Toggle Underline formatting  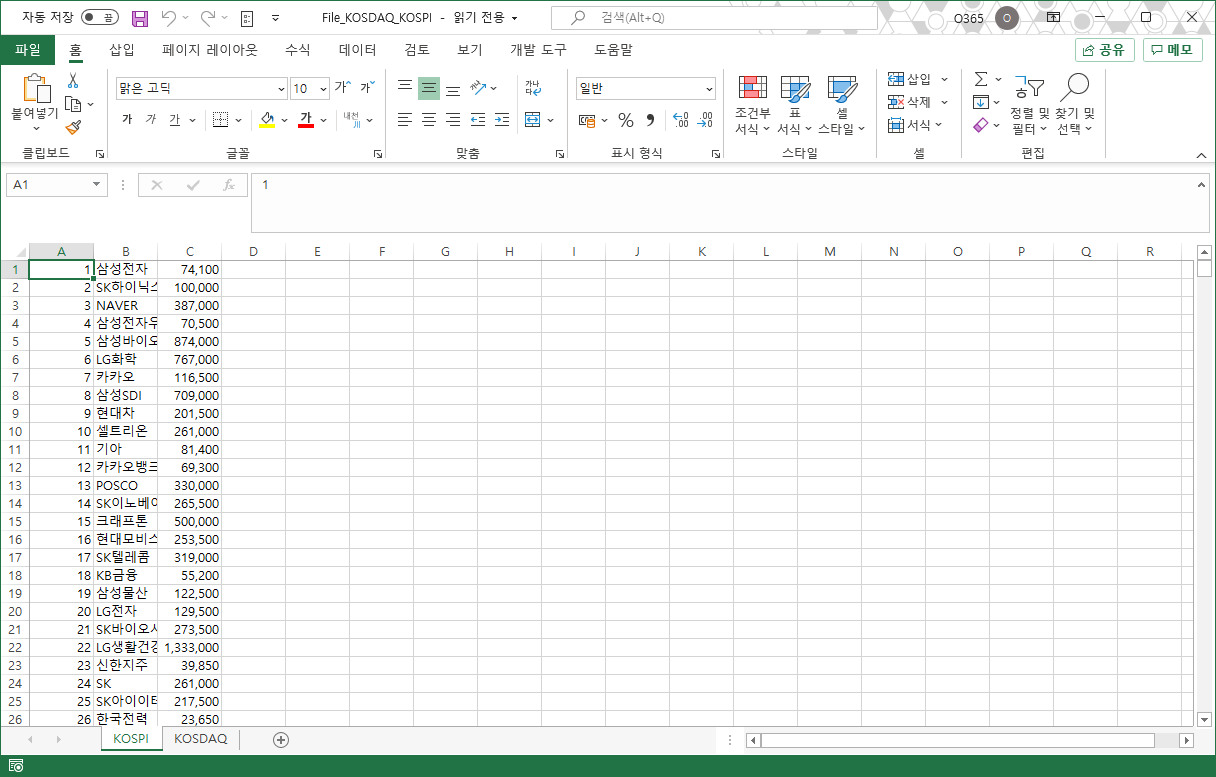pos(175,120)
